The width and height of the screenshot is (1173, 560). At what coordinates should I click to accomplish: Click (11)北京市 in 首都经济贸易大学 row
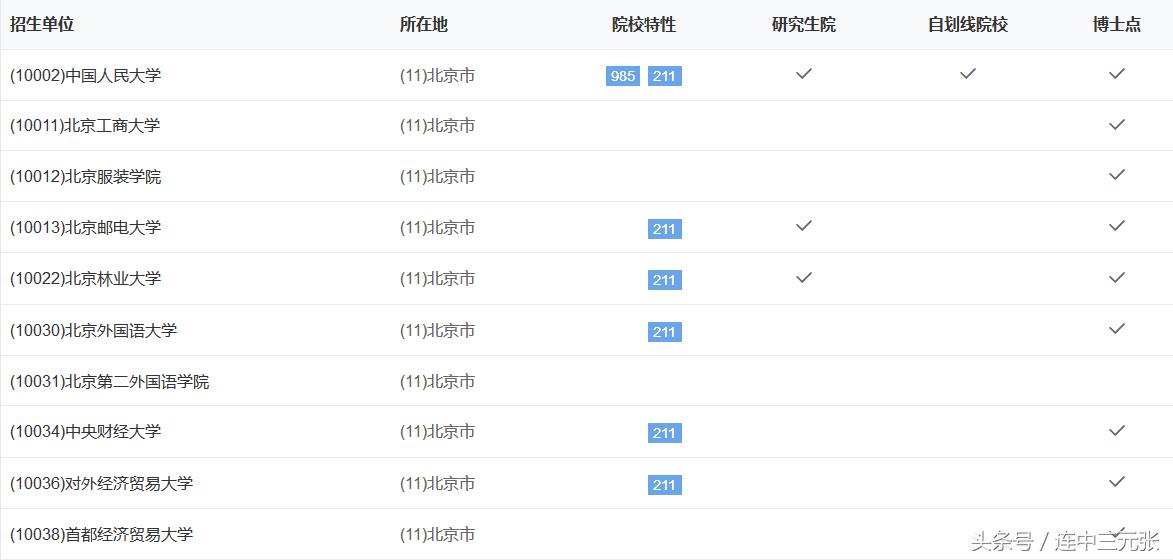pyautogui.click(x=438, y=535)
